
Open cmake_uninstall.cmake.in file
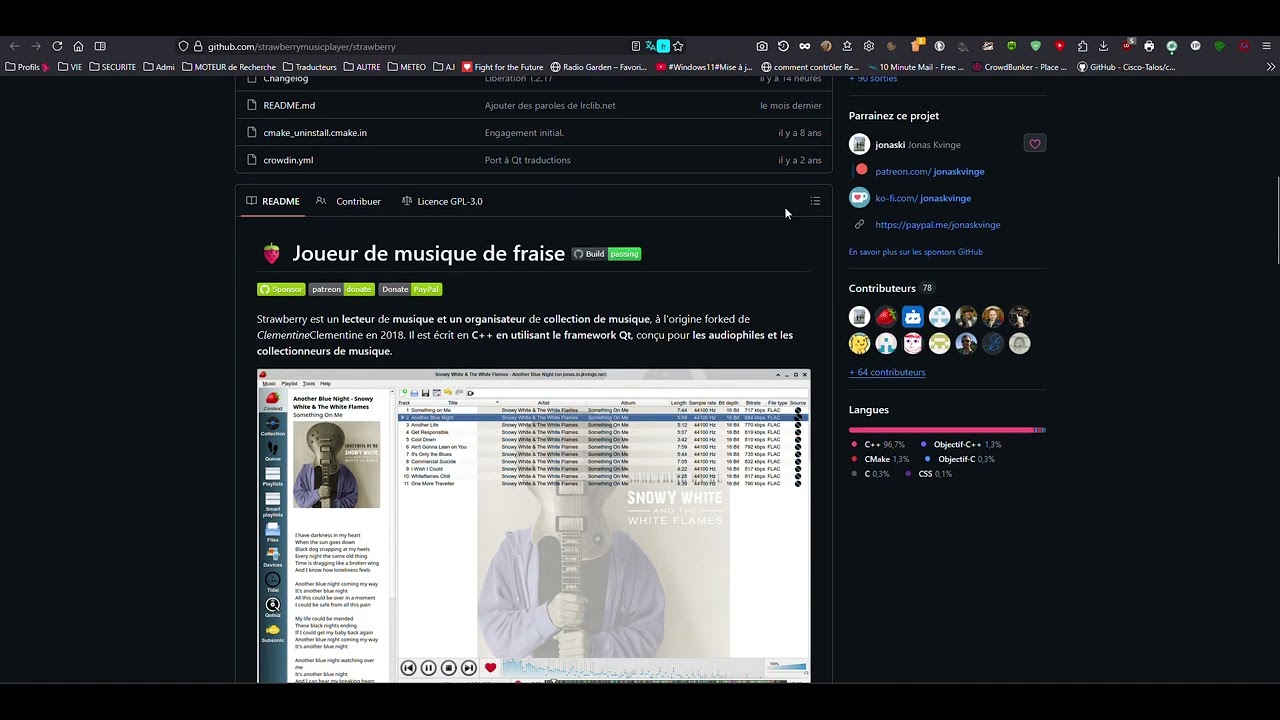click(x=315, y=133)
